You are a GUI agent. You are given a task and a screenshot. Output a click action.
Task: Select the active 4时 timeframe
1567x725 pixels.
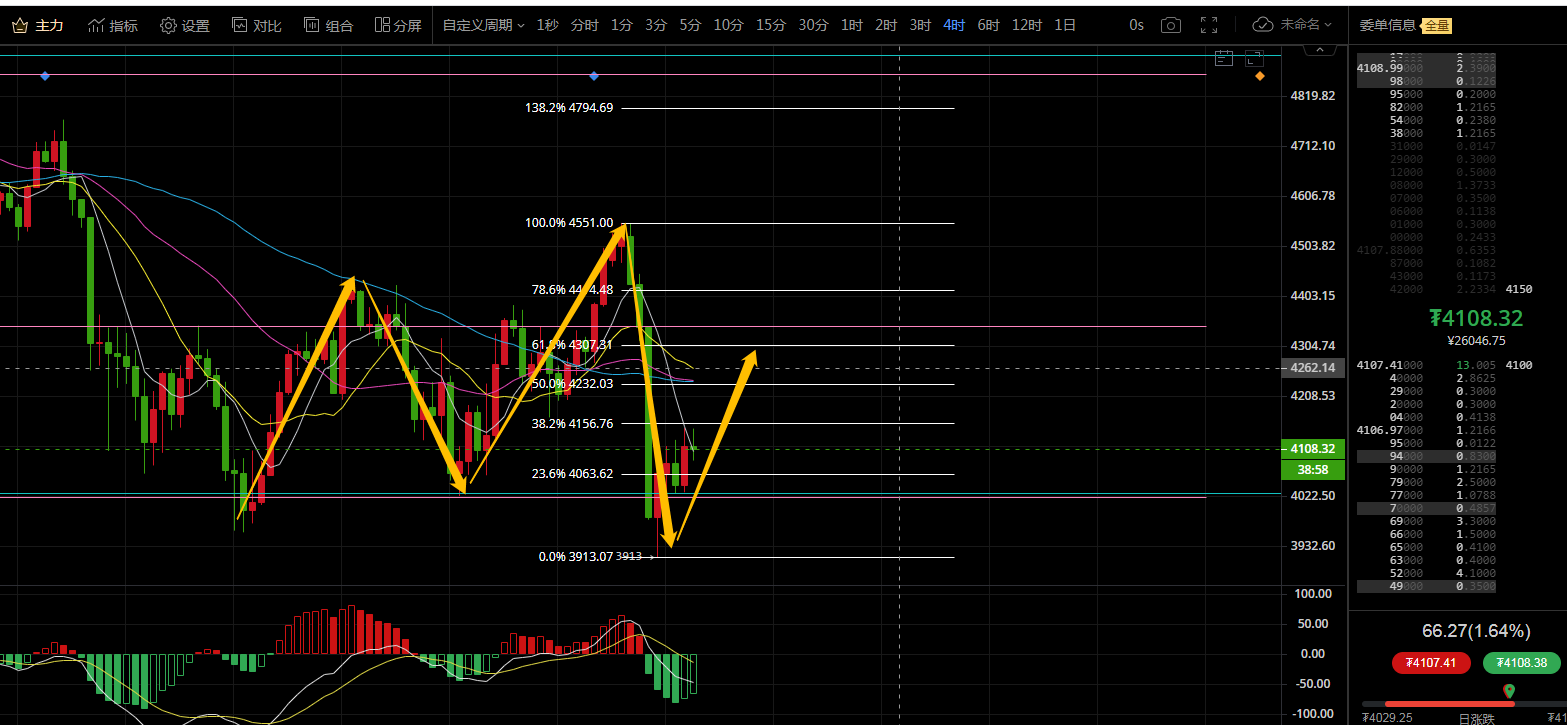[x=954, y=25]
